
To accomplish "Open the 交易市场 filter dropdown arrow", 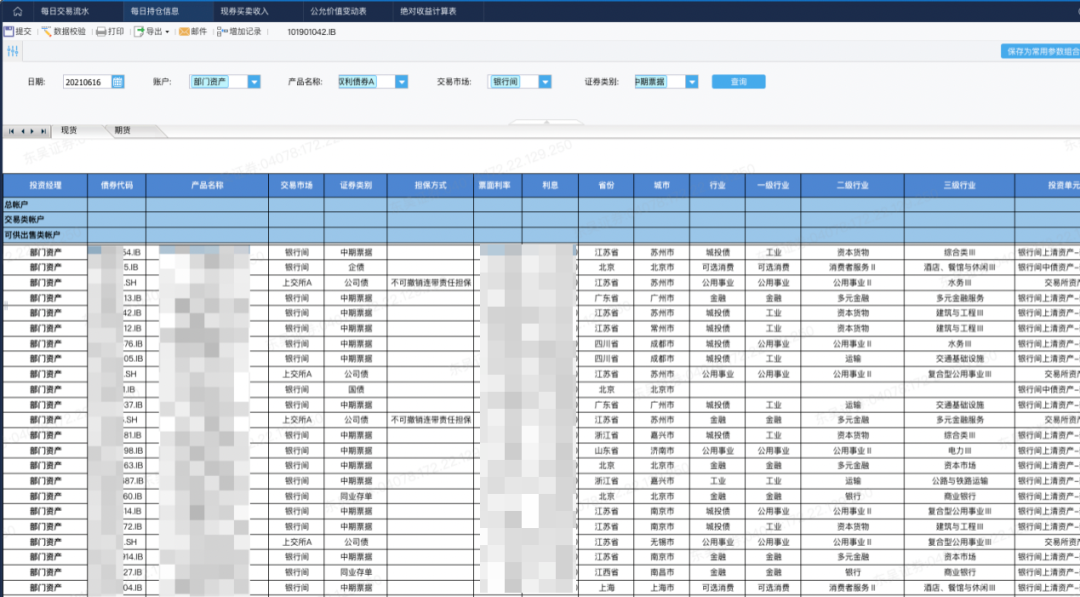I will click(545, 82).
